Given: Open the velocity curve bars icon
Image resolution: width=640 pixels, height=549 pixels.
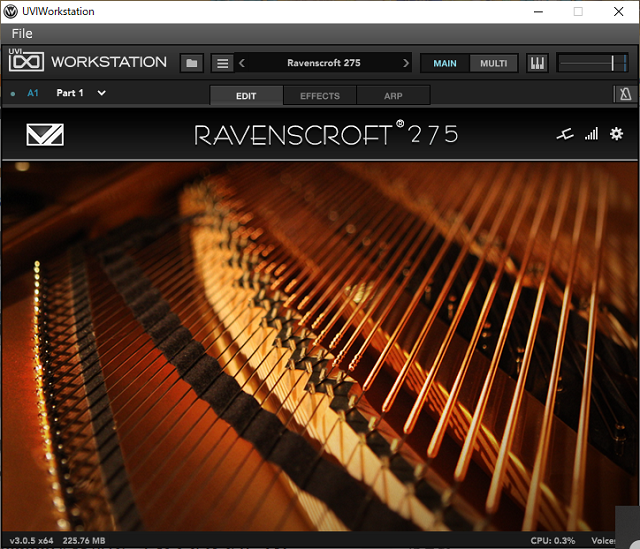Looking at the screenshot, I should (591, 133).
